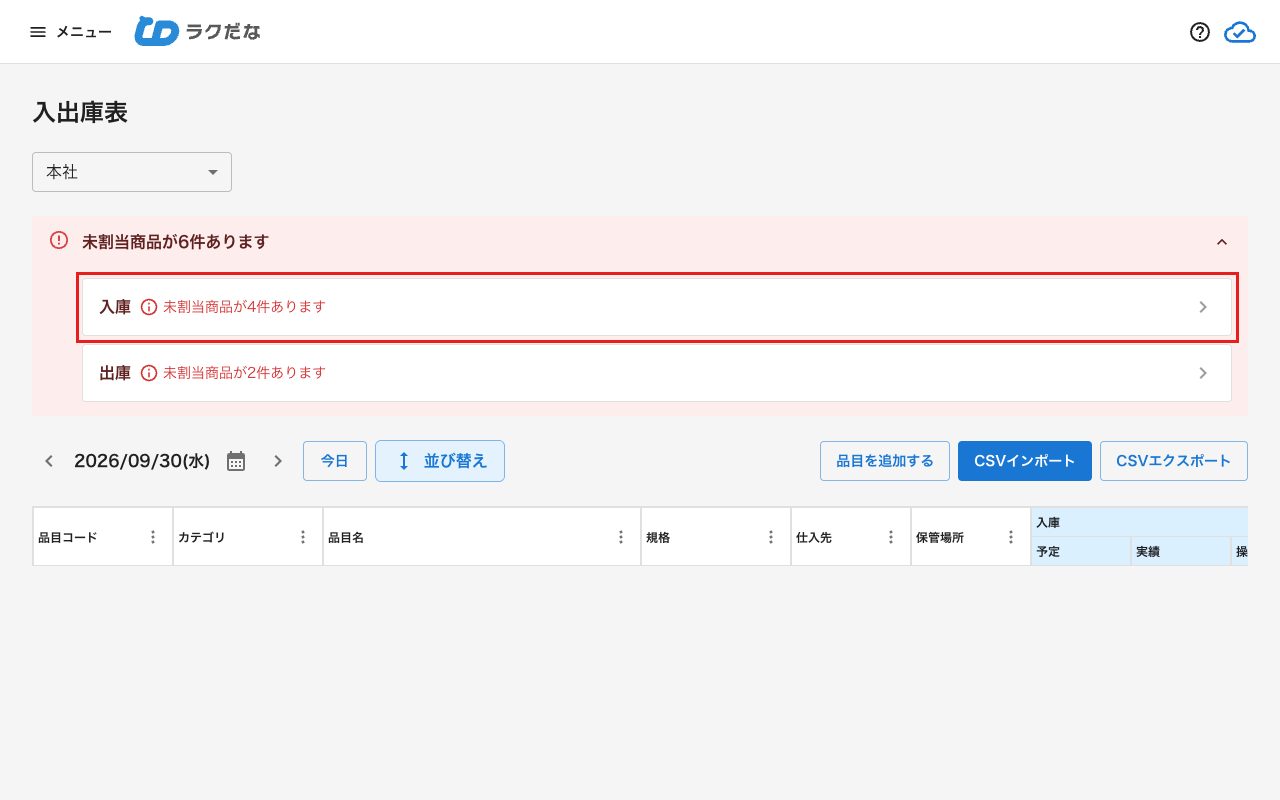Collapse the 未割当商品 warning panel
Image resolution: width=1280 pixels, height=800 pixels.
coord(1221,242)
